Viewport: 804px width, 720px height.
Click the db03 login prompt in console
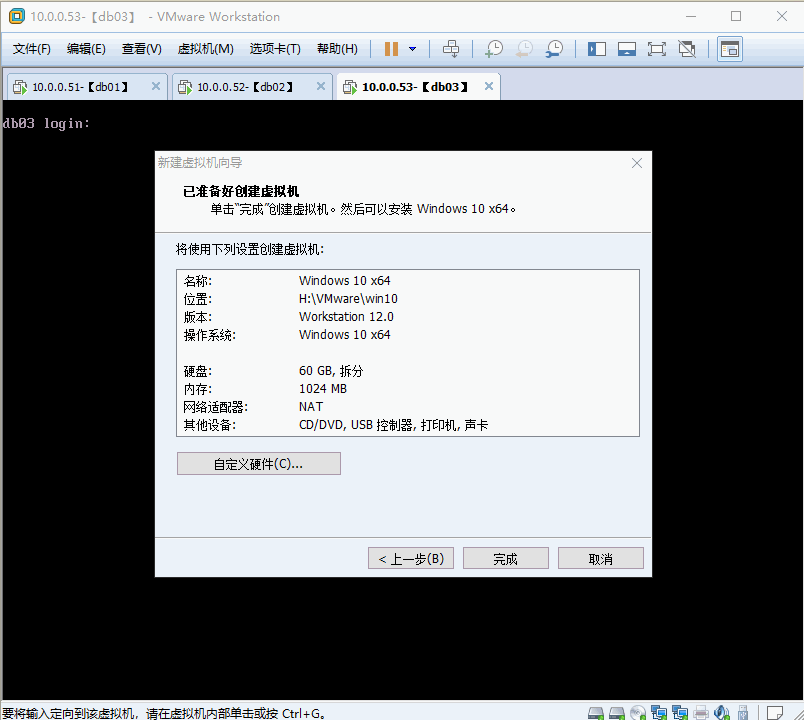[46, 123]
